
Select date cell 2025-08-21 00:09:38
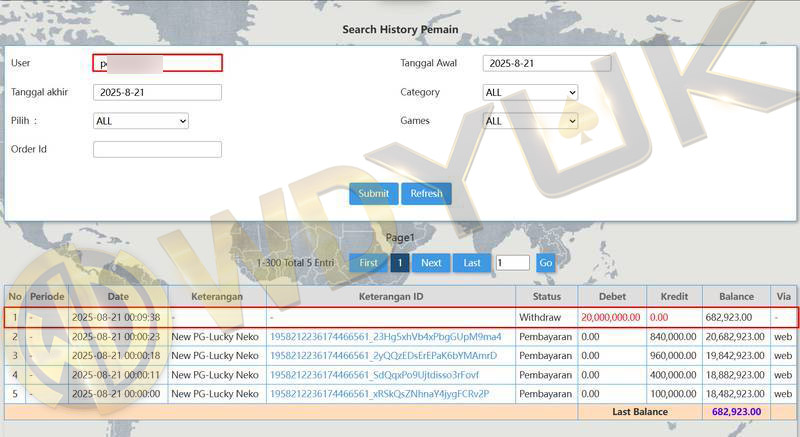[116, 317]
